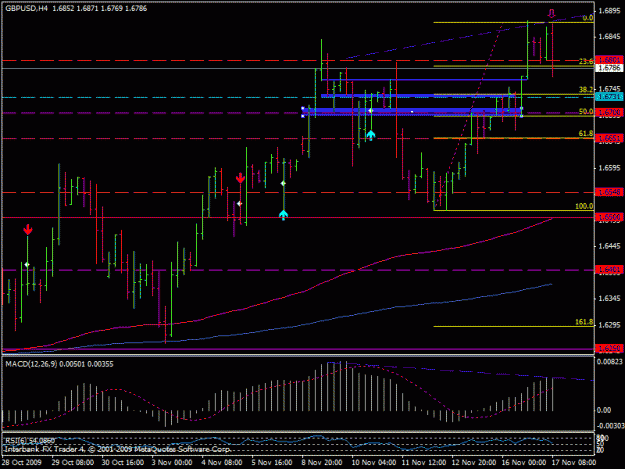Click the 17 Nov 08:00 time label
Image resolution: width=625 pixels, height=469 pixels.
coord(574,463)
